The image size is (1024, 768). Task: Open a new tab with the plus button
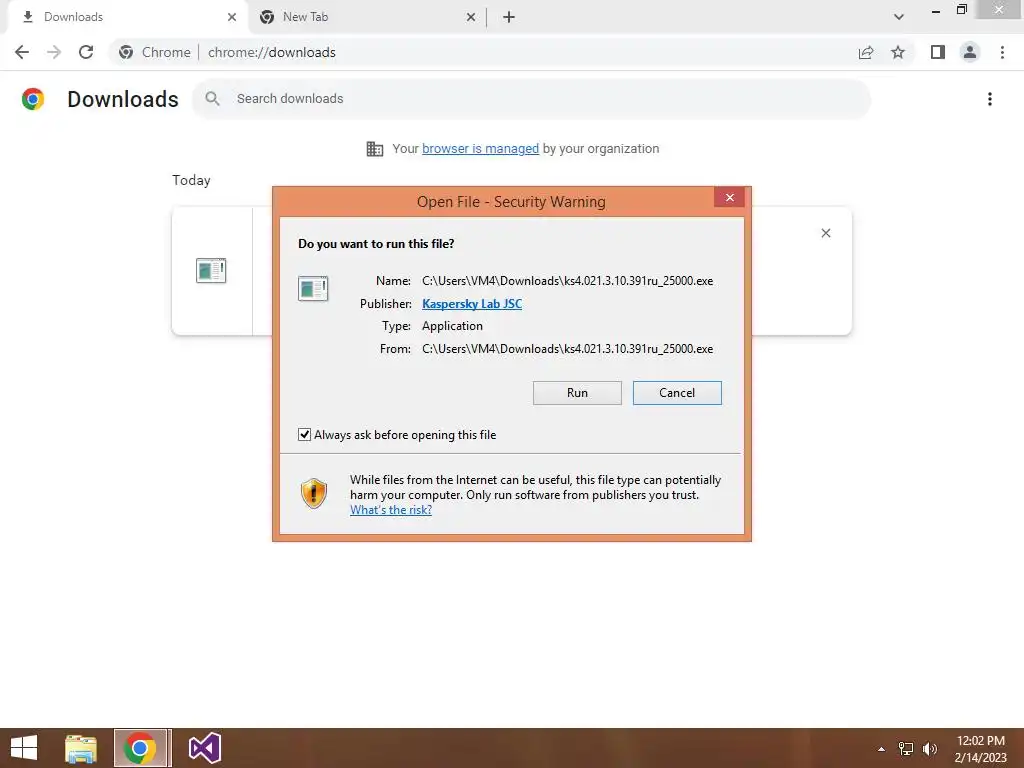point(509,17)
